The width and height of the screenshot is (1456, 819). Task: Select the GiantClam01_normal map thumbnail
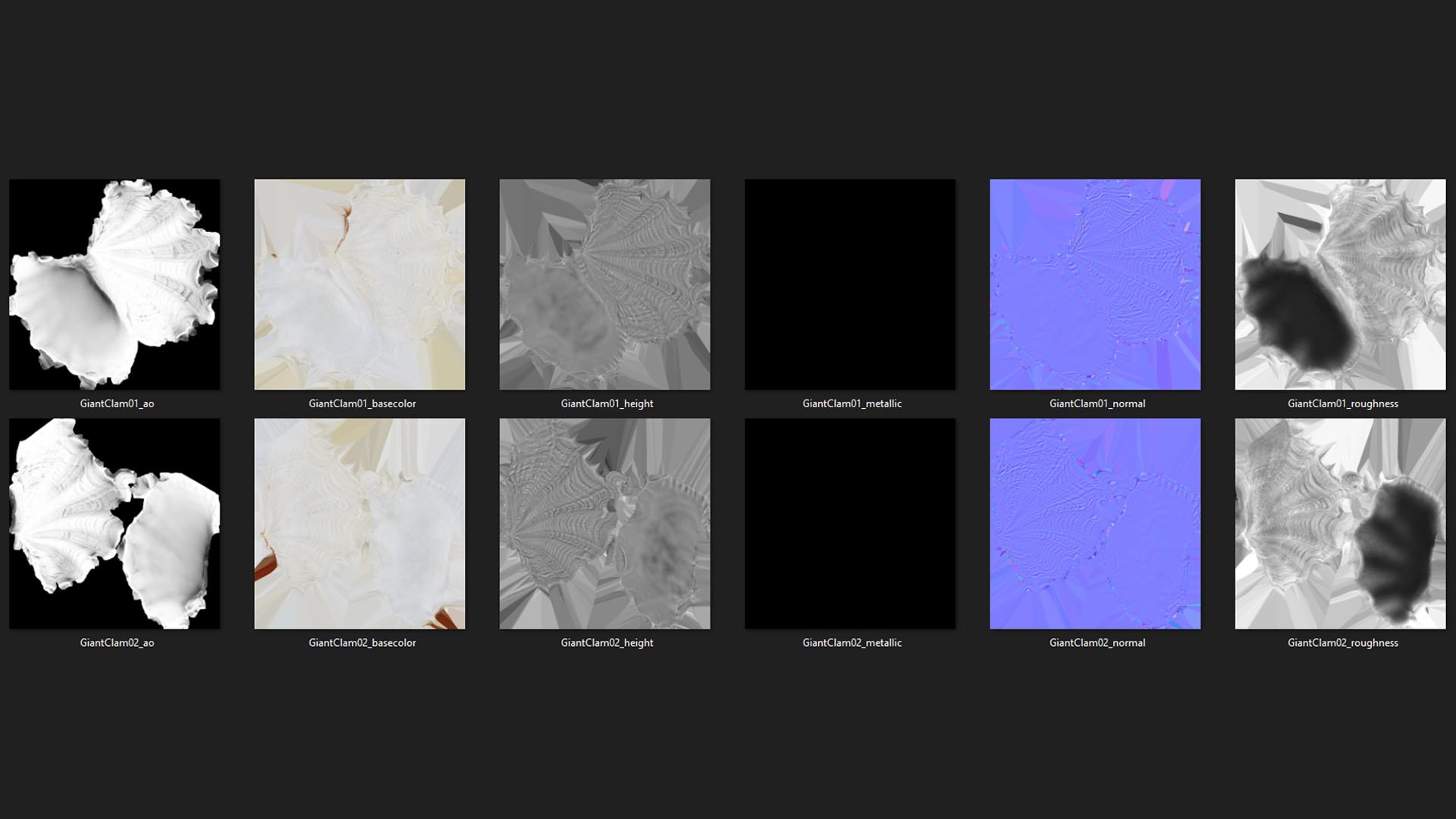[x=1095, y=284]
